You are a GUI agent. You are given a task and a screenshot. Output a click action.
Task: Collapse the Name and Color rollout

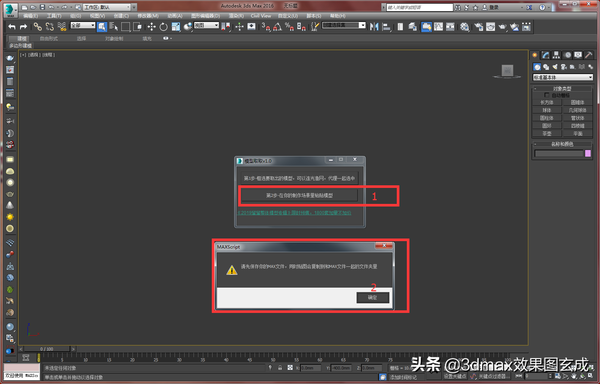point(562,144)
